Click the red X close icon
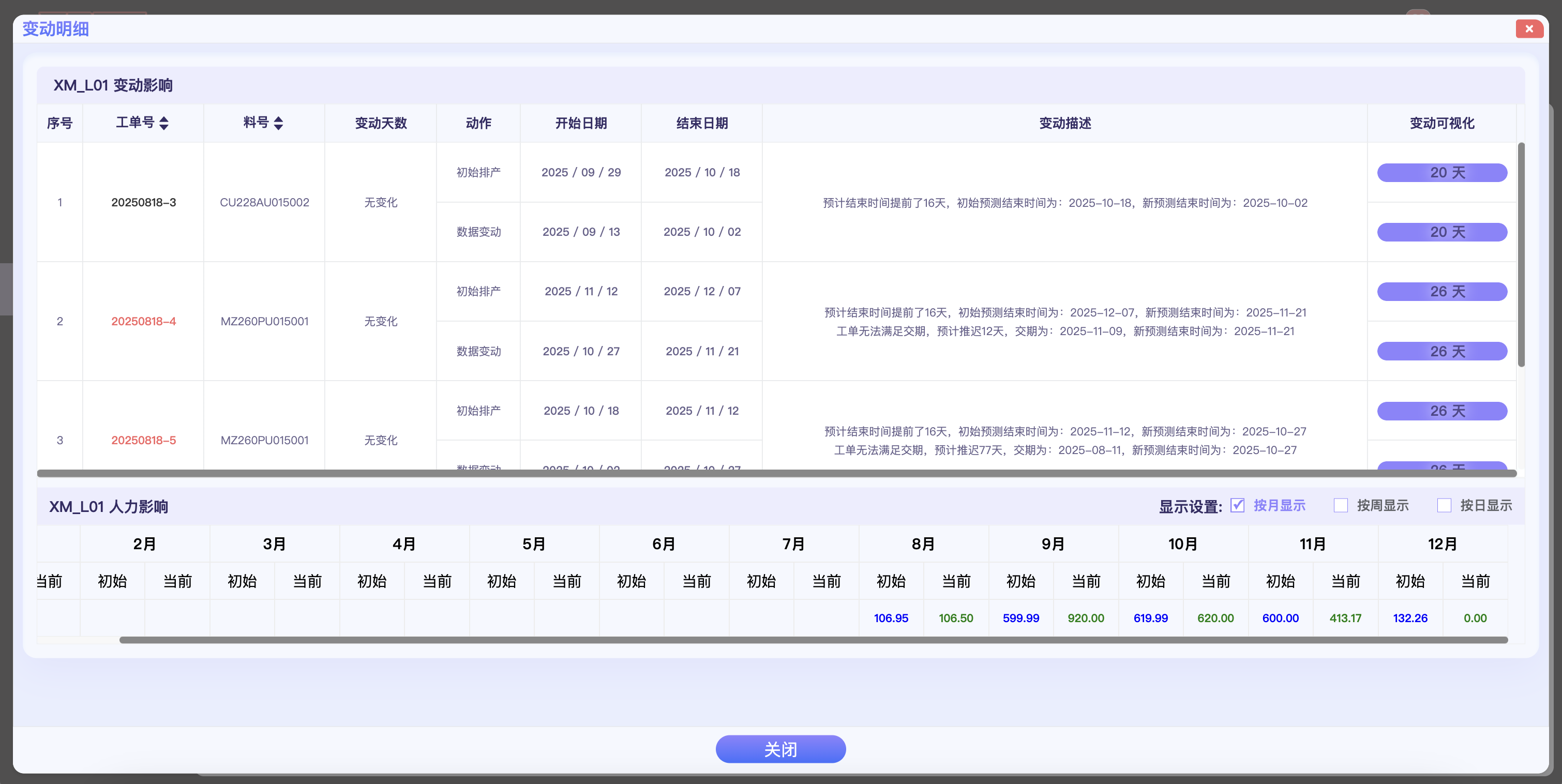The image size is (1562, 784). [1529, 28]
